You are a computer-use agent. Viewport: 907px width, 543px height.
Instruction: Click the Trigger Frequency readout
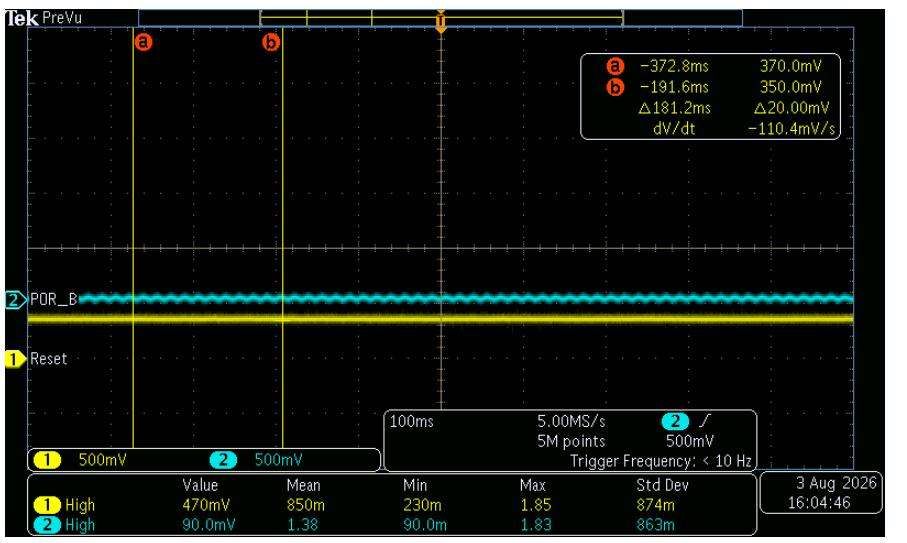pyautogui.click(x=661, y=461)
